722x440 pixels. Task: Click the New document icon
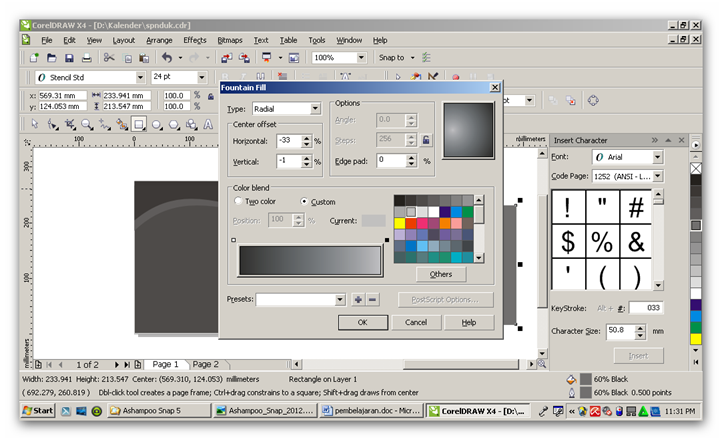(x=34, y=58)
